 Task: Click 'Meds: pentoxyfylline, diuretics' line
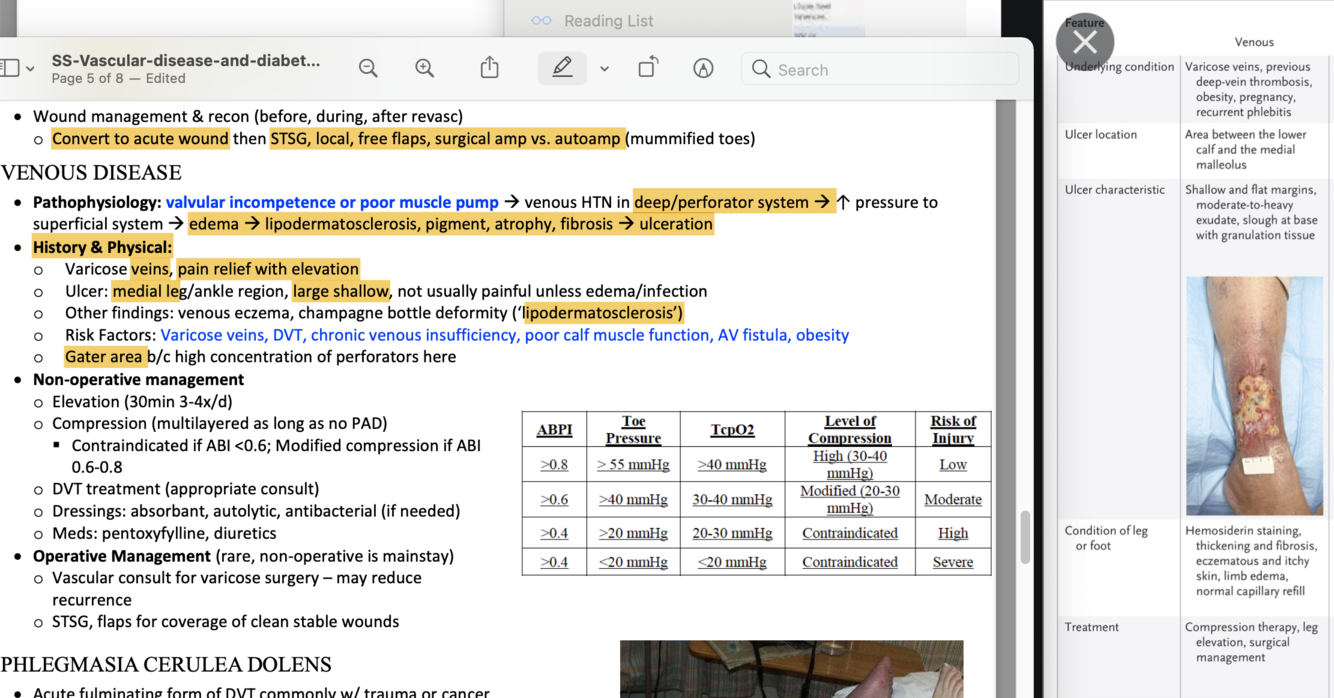164,533
